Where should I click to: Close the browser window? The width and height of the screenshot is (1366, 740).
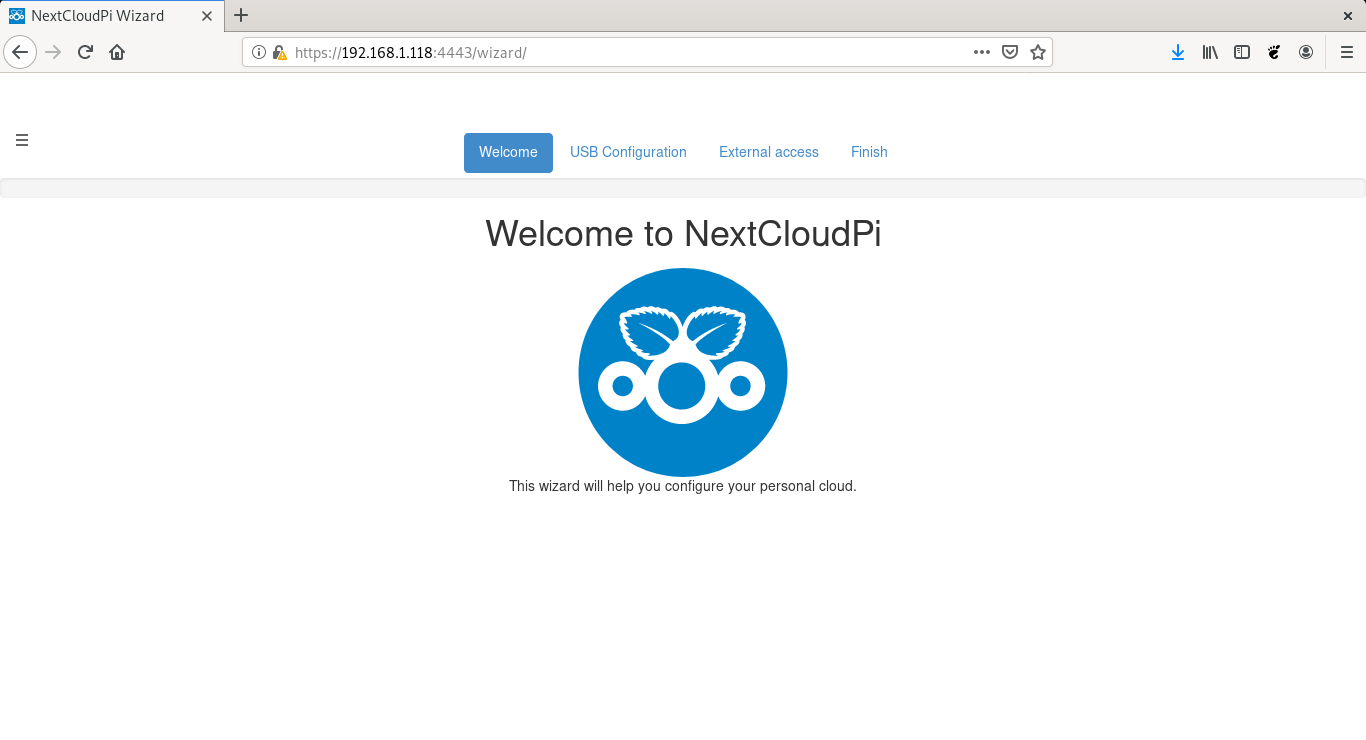pyautogui.click(x=1347, y=16)
